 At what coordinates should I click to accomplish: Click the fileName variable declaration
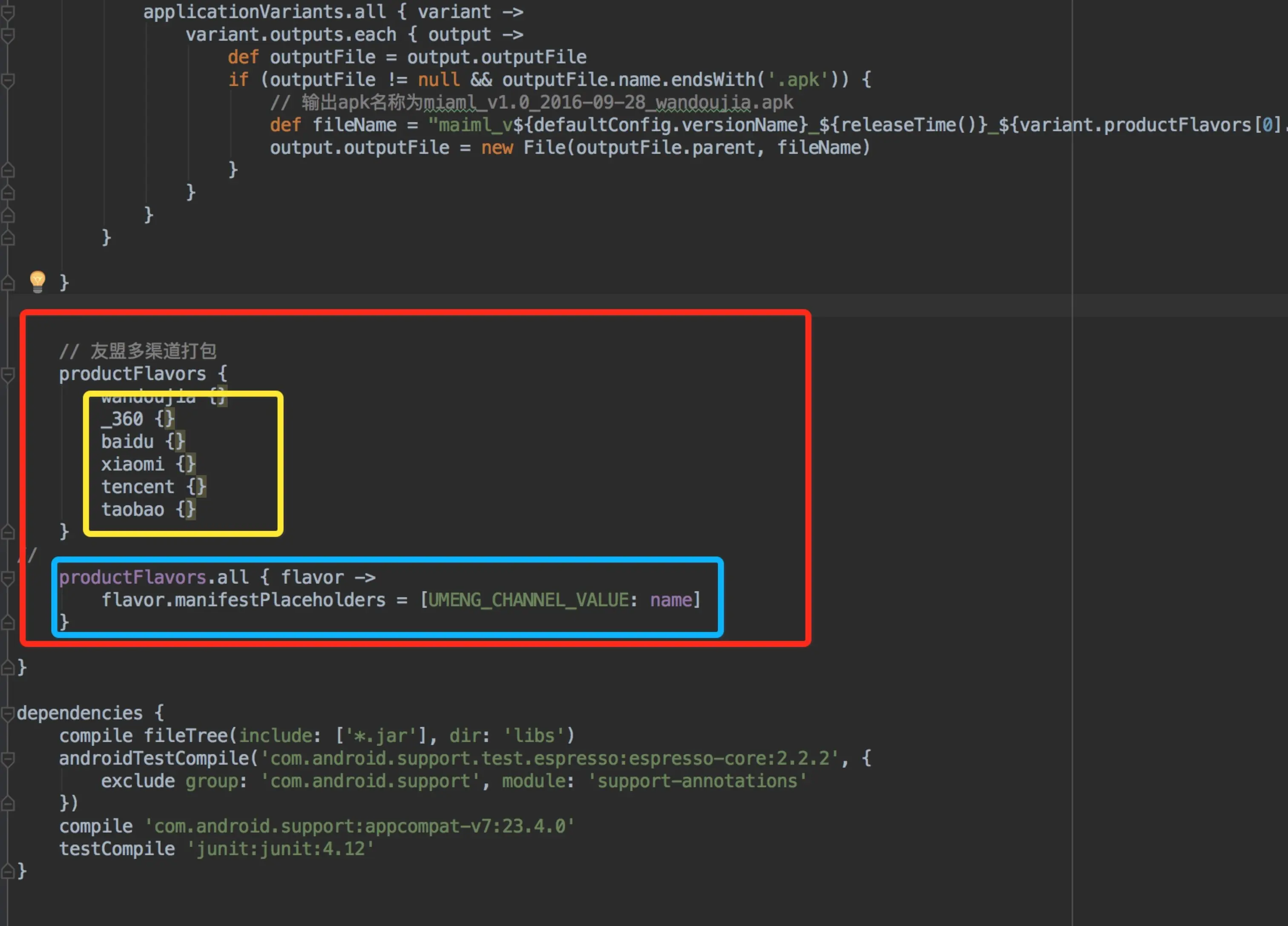354,125
